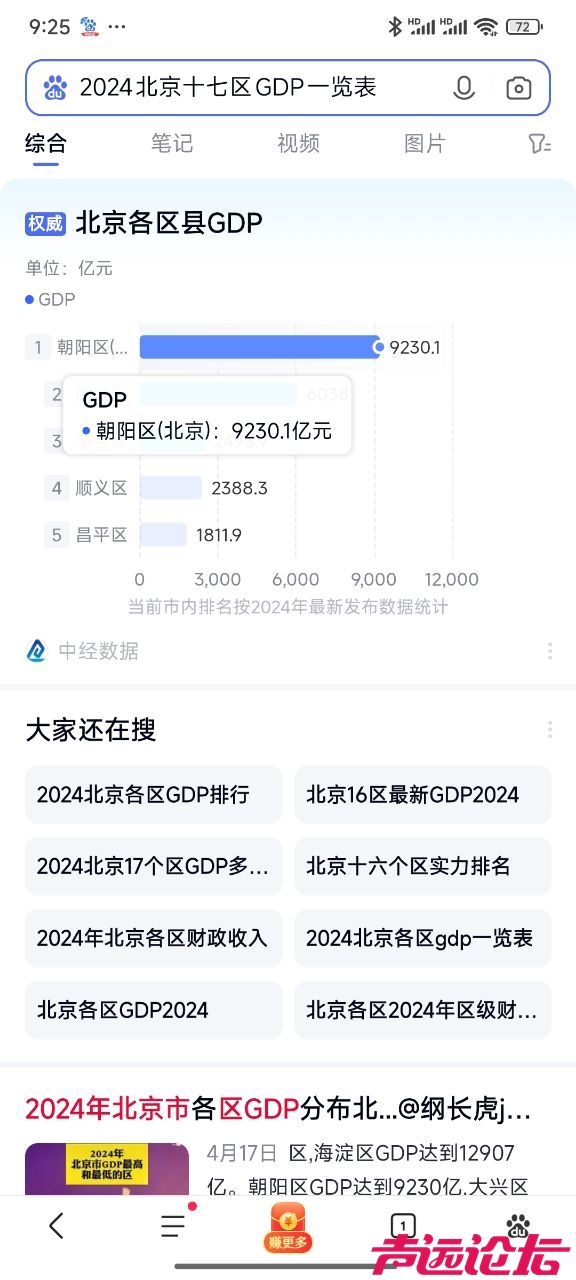
Task: Open the tab switcher showing 1
Action: click(x=402, y=1226)
